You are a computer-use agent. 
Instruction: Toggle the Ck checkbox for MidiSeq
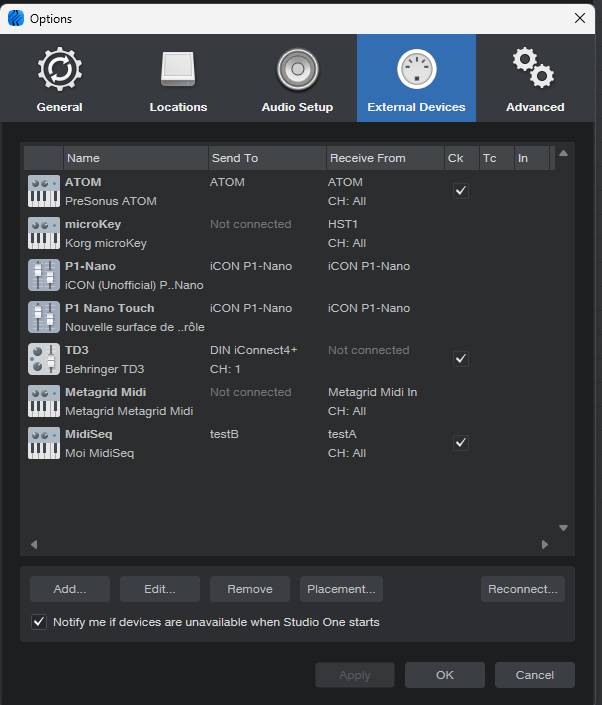tap(460, 443)
